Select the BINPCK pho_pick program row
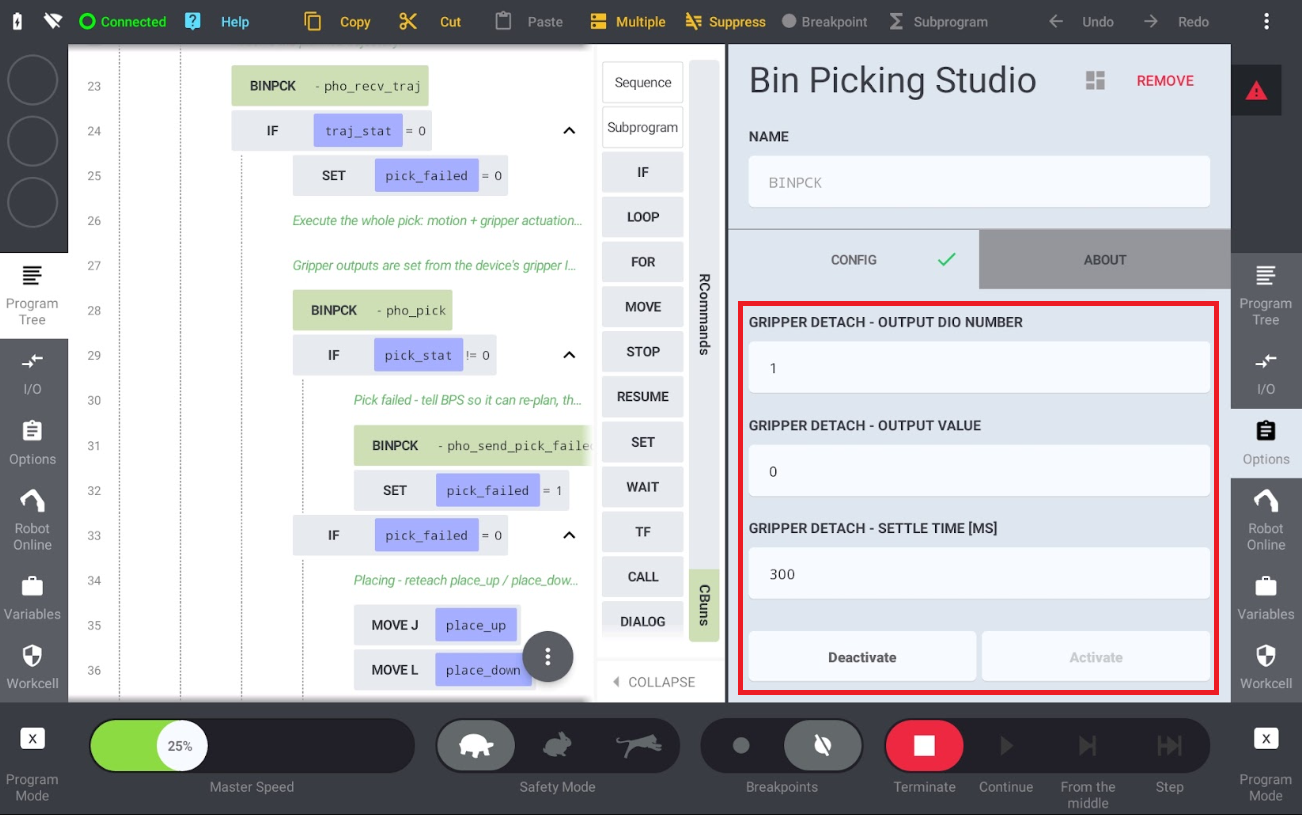The height and width of the screenshot is (815, 1302). coord(372,310)
